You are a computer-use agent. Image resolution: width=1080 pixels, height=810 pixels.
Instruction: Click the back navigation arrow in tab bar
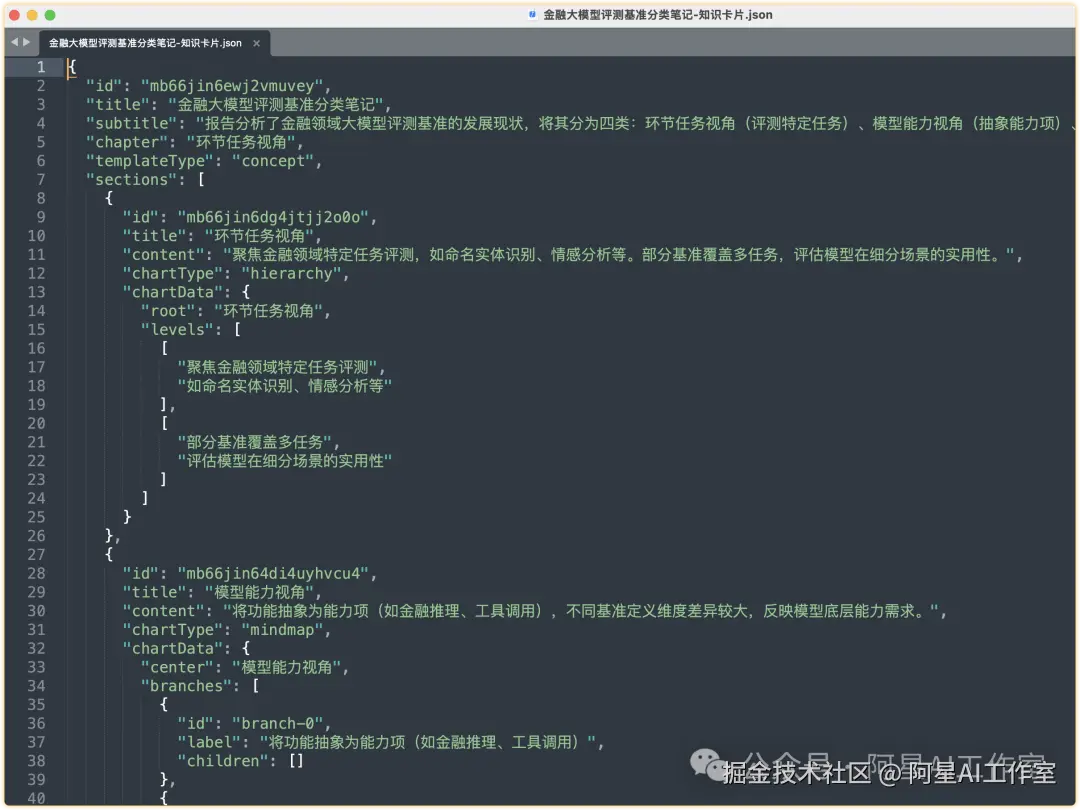(14, 42)
